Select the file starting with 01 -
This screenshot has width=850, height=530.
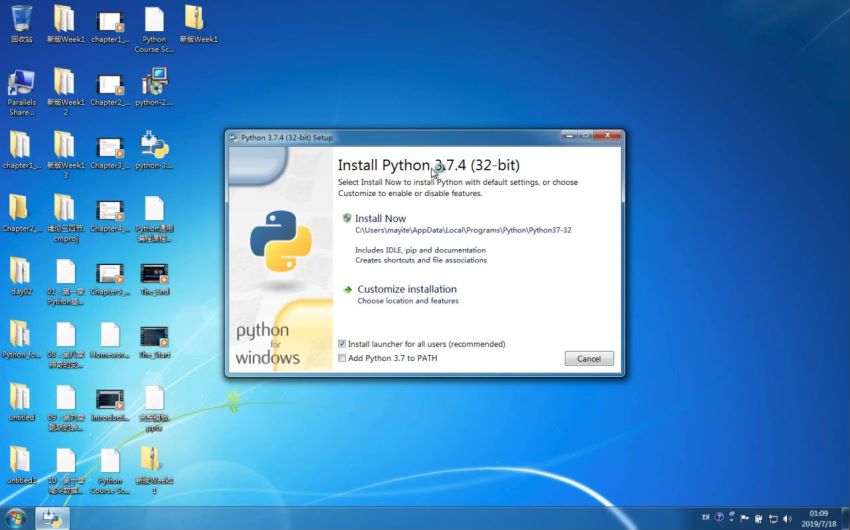click(x=65, y=281)
